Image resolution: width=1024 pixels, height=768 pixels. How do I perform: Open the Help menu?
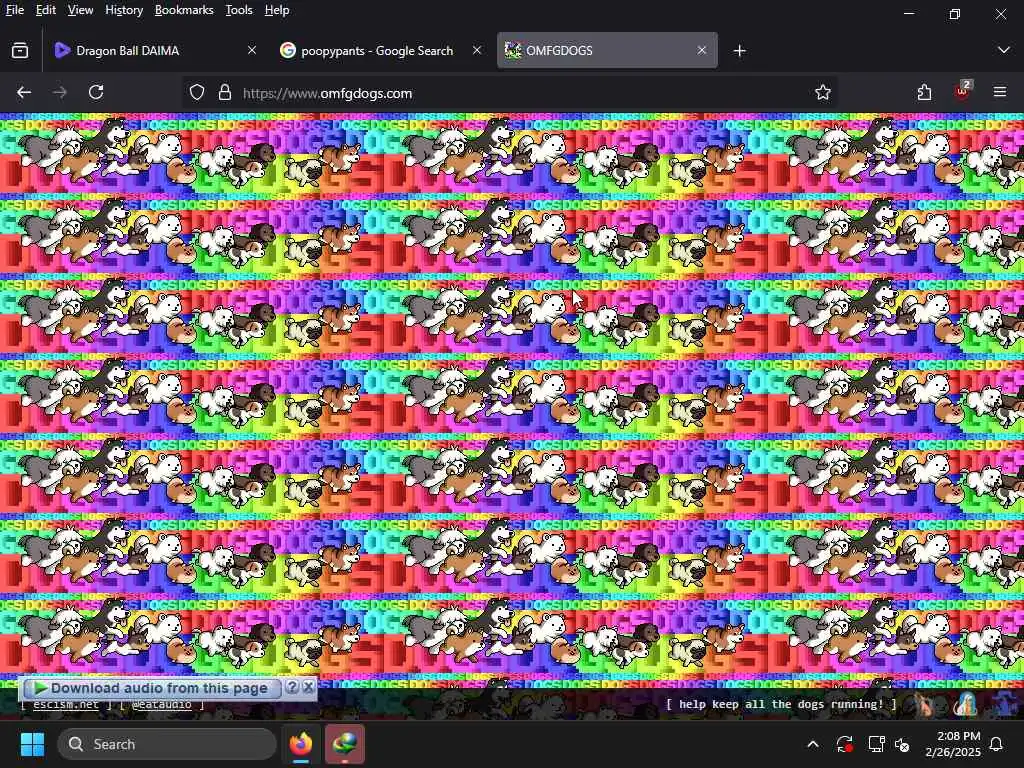(x=277, y=10)
